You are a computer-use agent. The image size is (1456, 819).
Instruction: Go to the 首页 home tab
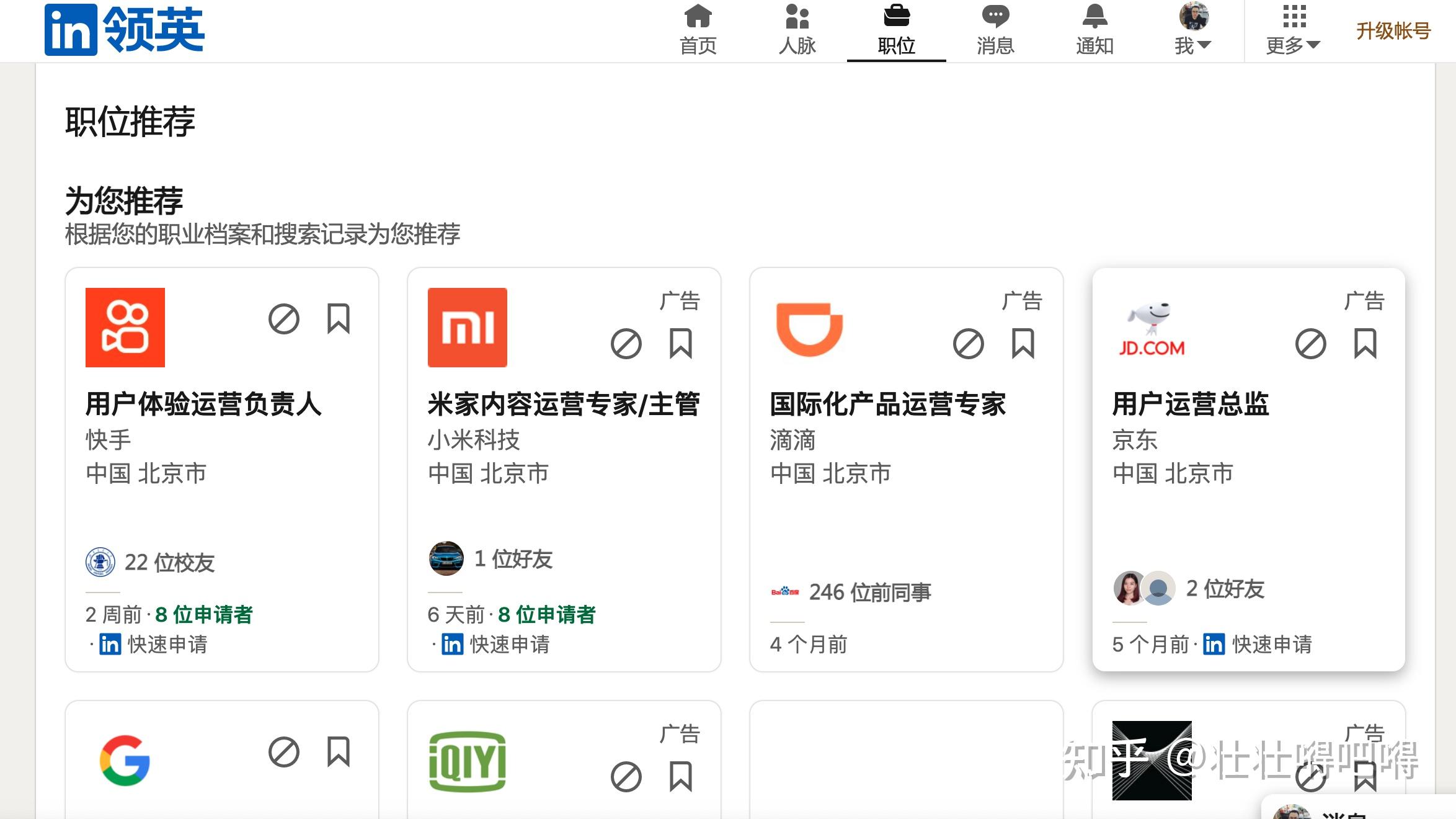pos(698,30)
